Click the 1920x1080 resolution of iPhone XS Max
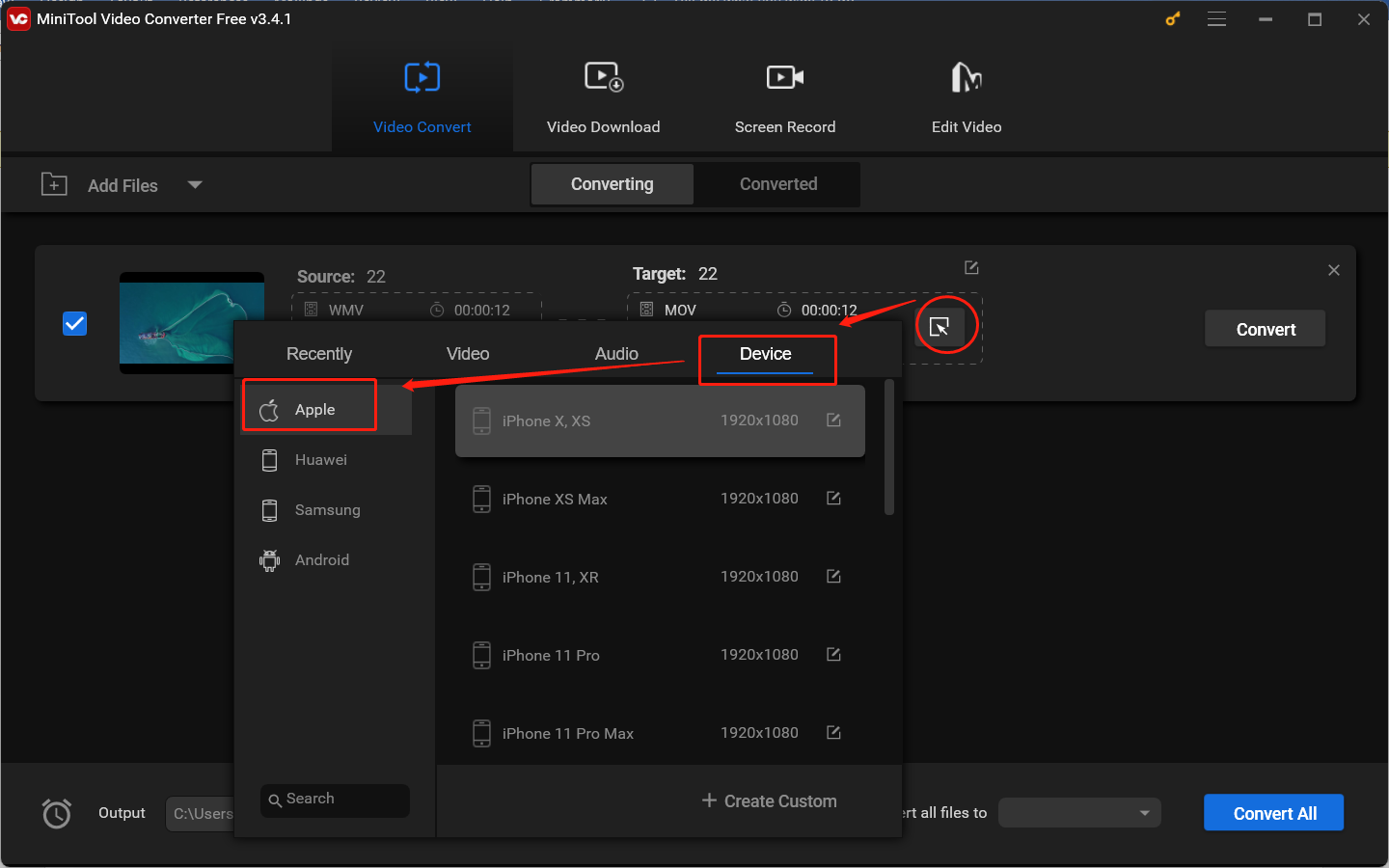This screenshot has width=1389, height=868. (x=759, y=498)
